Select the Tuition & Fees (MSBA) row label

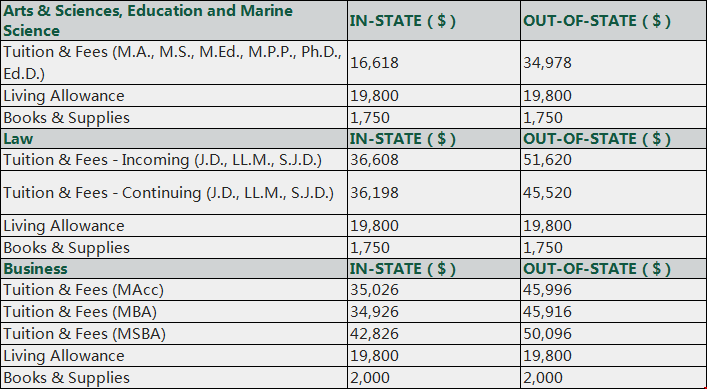[x=84, y=334]
